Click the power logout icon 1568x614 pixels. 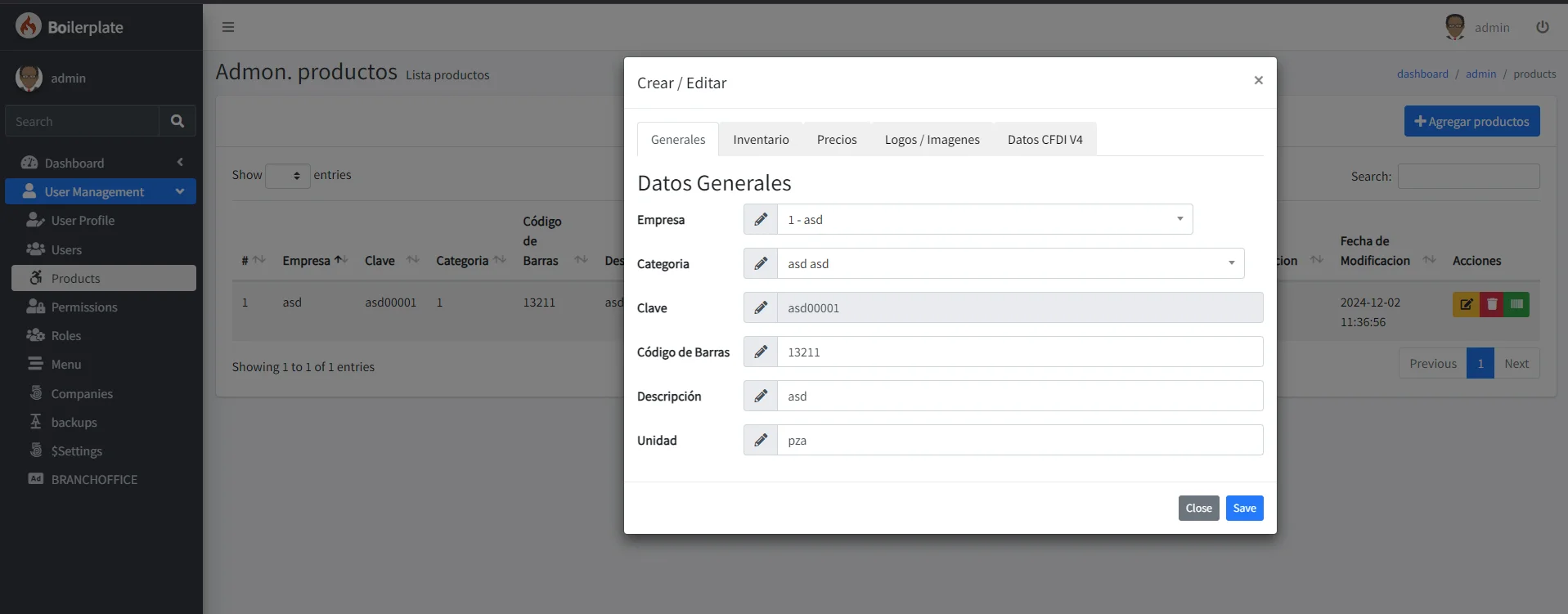click(x=1542, y=27)
